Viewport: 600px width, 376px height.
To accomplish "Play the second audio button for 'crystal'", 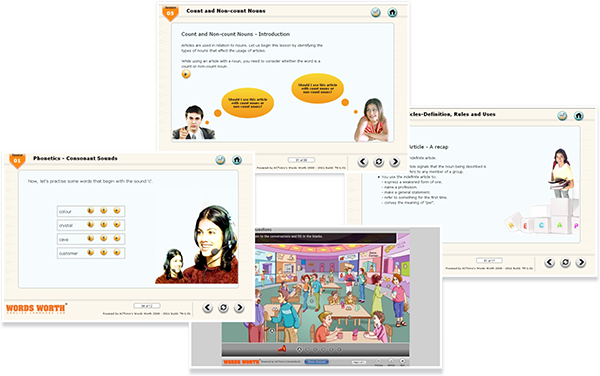I will [x=104, y=224].
